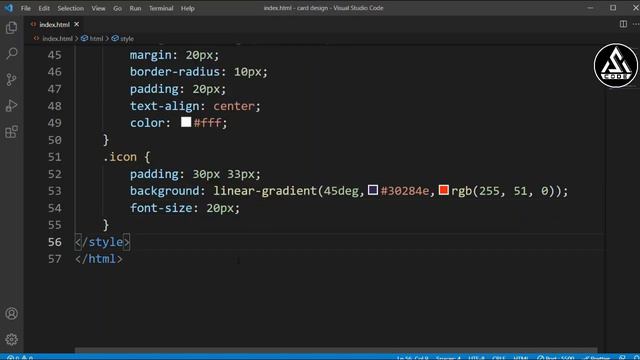Click the VS Code logo in title bar
The height and width of the screenshot is (360, 640).
coord(9,8)
